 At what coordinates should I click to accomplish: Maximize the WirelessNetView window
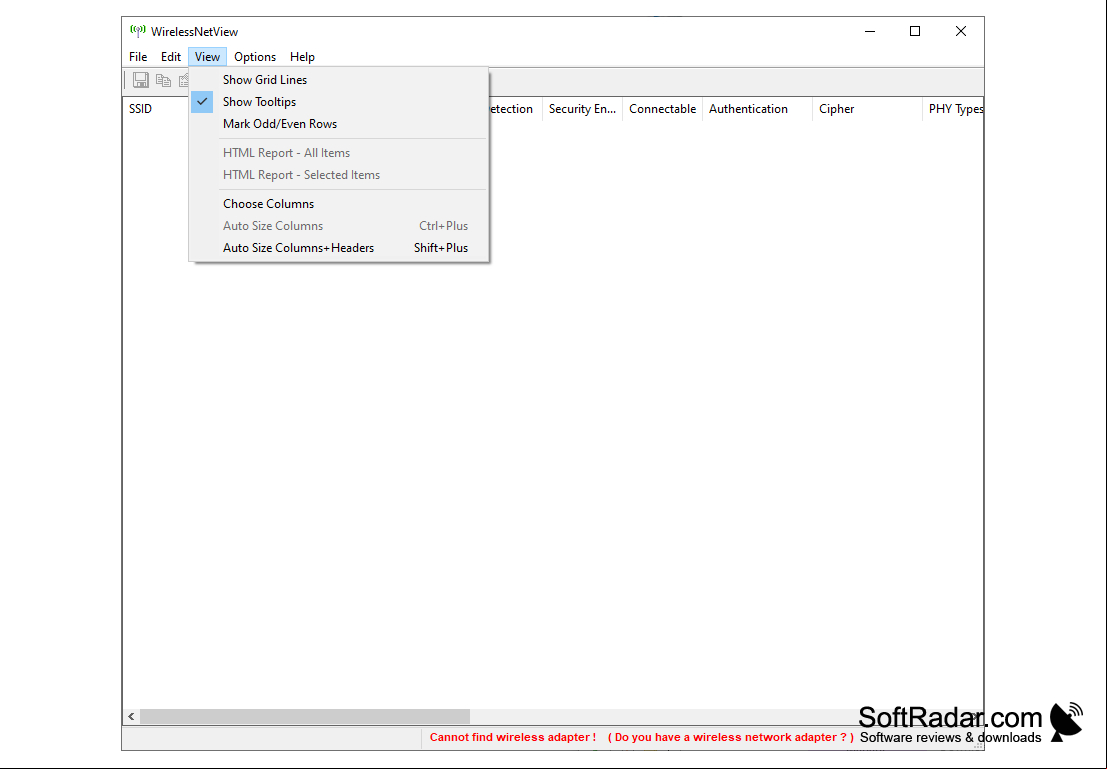[x=915, y=31]
